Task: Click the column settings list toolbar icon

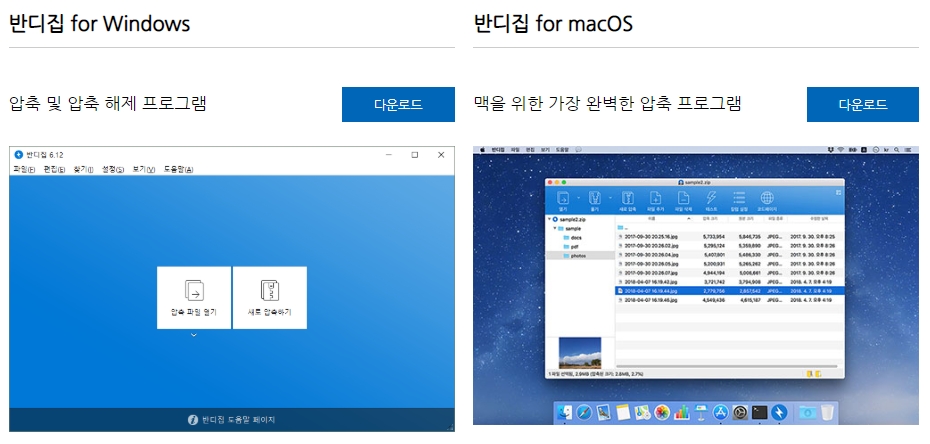Action: click(739, 198)
